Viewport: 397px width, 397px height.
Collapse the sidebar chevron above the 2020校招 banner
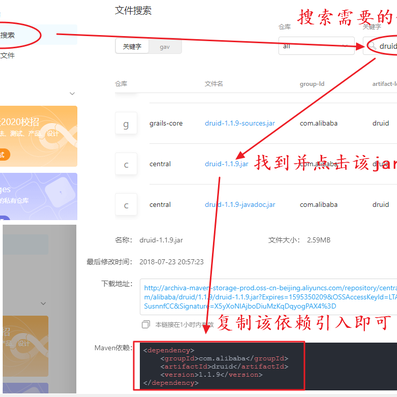pos(72,94)
